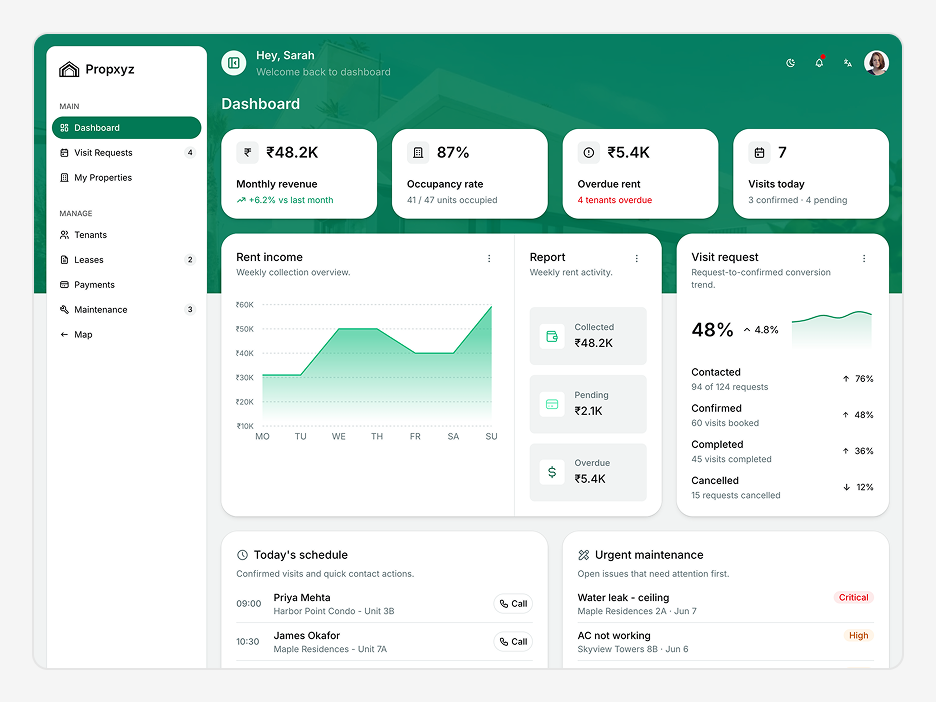Viewport: 936px width, 702px height.
Task: Click the Dashboard grid icon in sidebar
Action: click(x=64, y=128)
